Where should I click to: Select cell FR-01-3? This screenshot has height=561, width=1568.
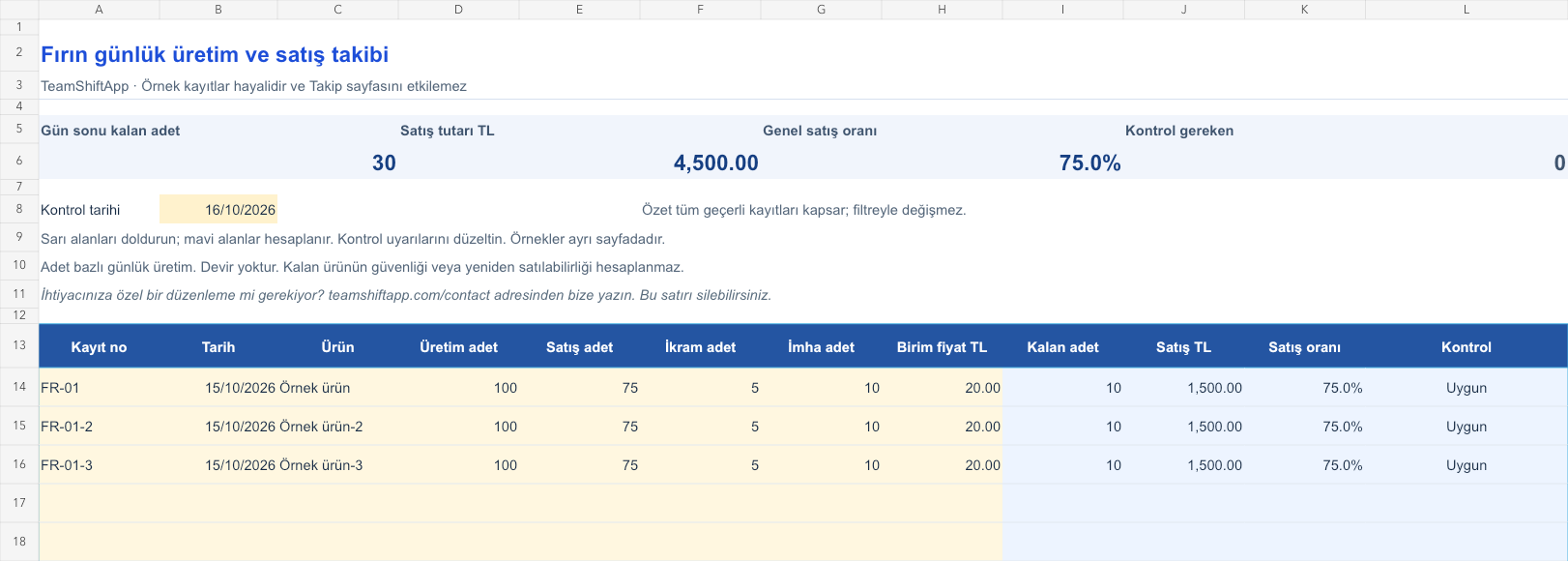(99, 465)
